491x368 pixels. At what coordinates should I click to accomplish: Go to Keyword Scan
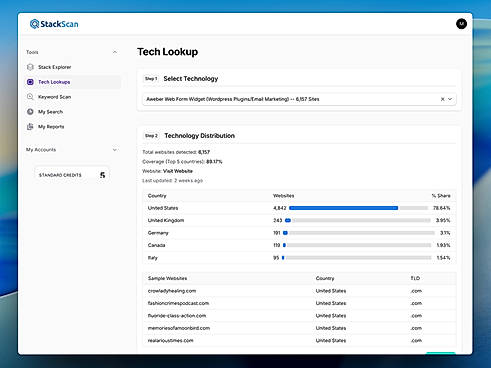(x=54, y=97)
